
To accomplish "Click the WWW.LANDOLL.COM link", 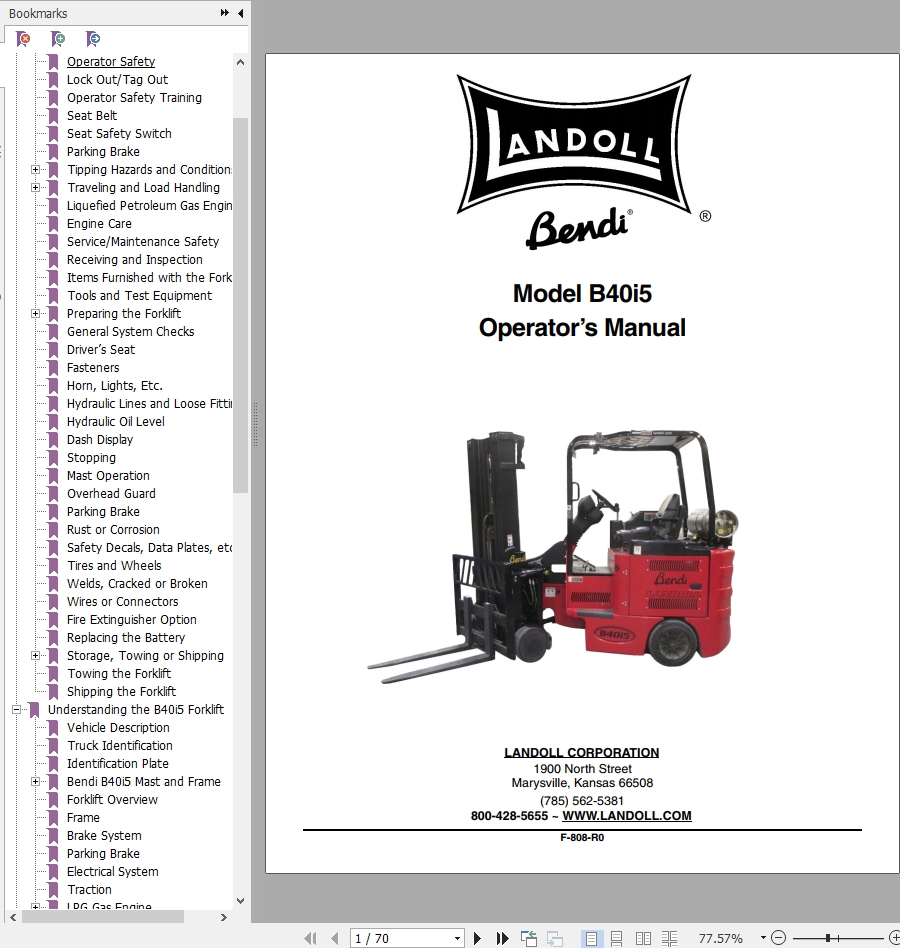I will click(x=627, y=816).
